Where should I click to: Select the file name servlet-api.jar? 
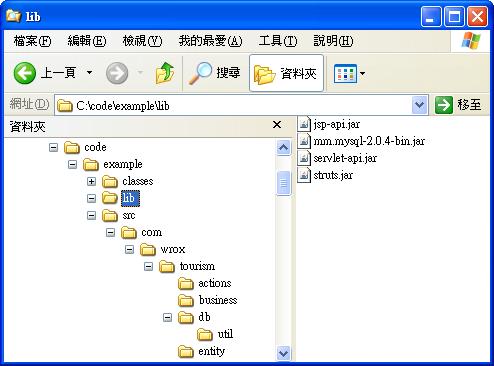345,158
